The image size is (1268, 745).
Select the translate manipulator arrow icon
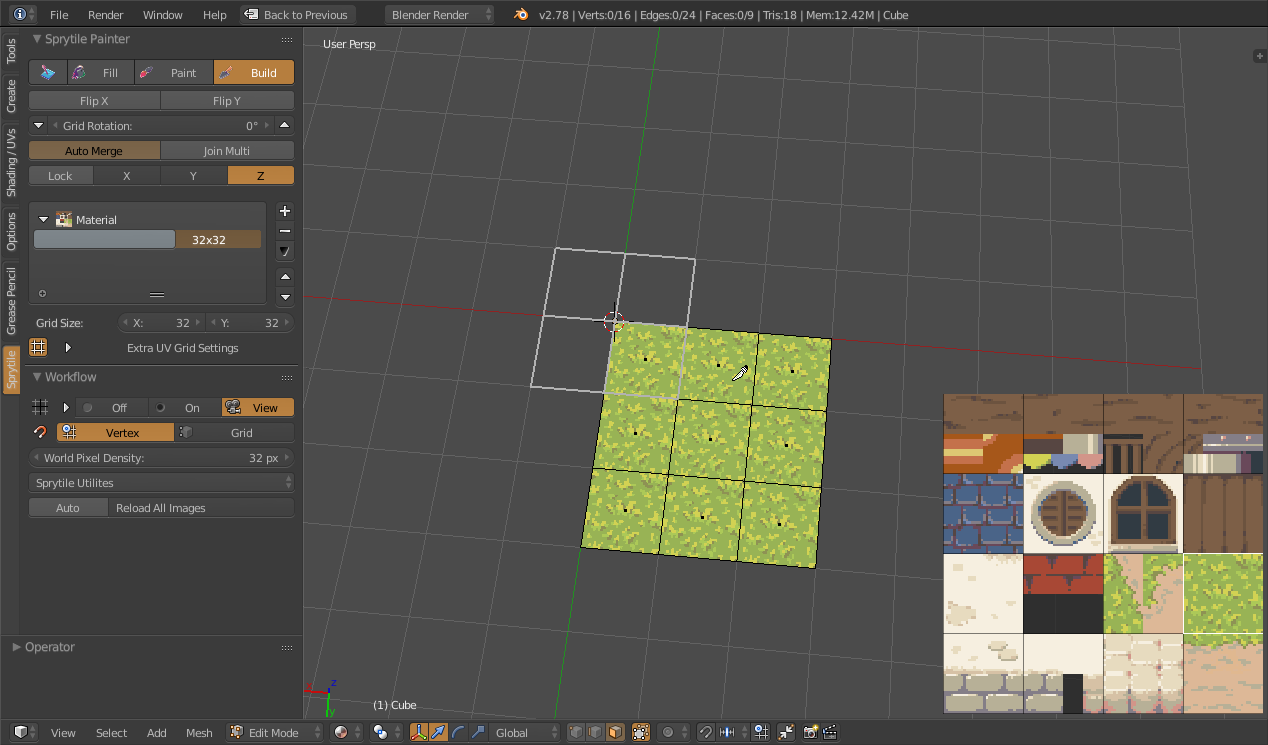pos(438,732)
